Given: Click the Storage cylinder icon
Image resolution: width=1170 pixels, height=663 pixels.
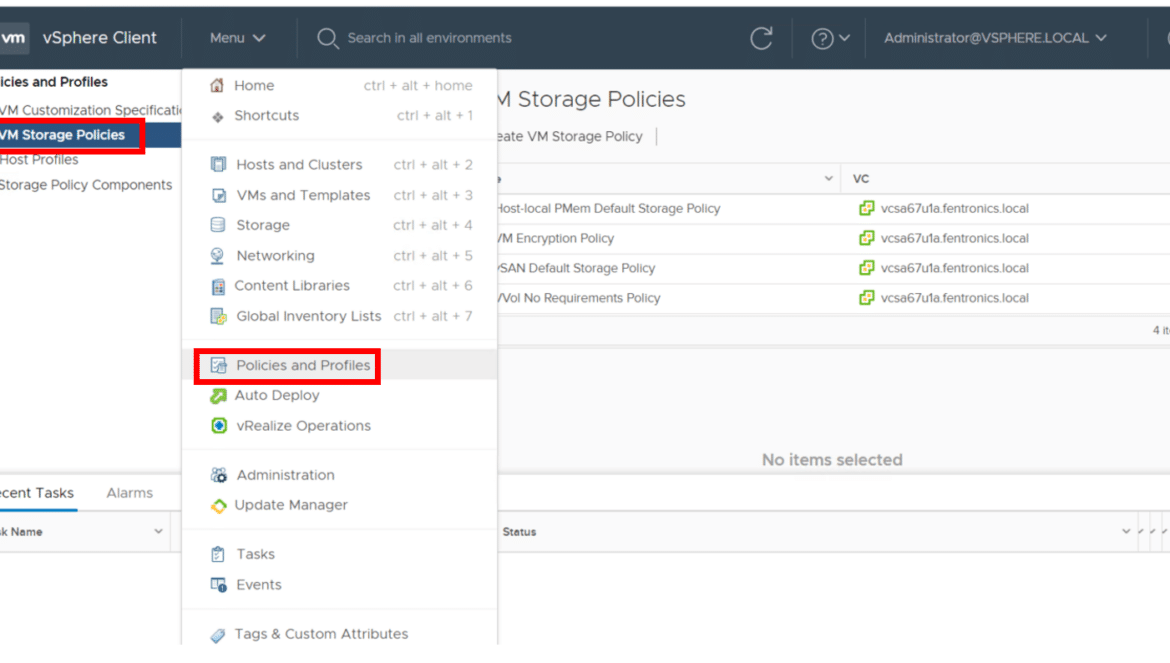Looking at the screenshot, I should (218, 225).
